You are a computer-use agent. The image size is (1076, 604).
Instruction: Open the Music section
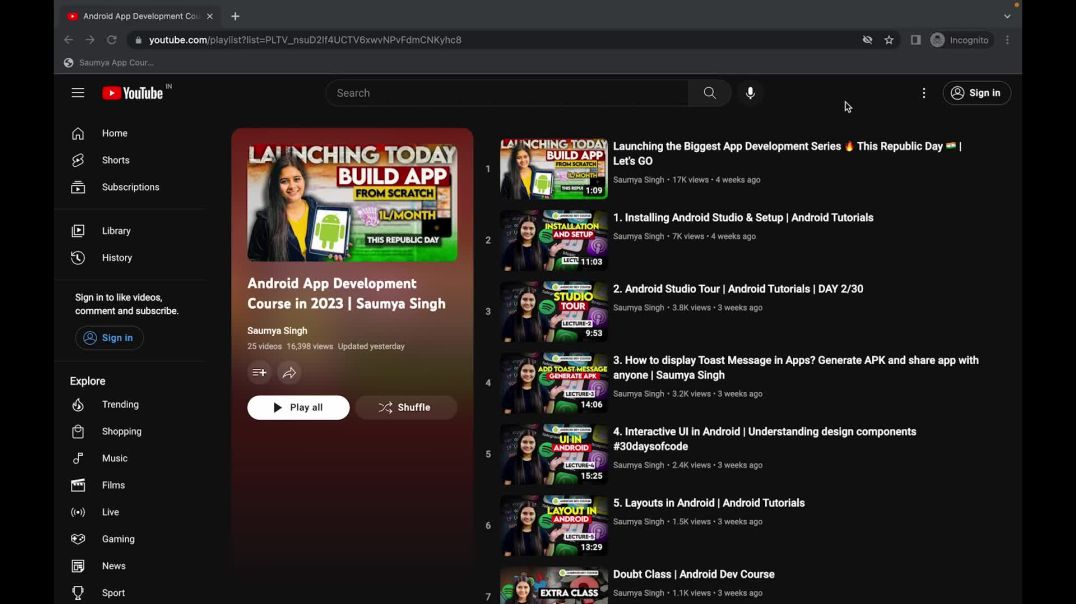coord(114,458)
